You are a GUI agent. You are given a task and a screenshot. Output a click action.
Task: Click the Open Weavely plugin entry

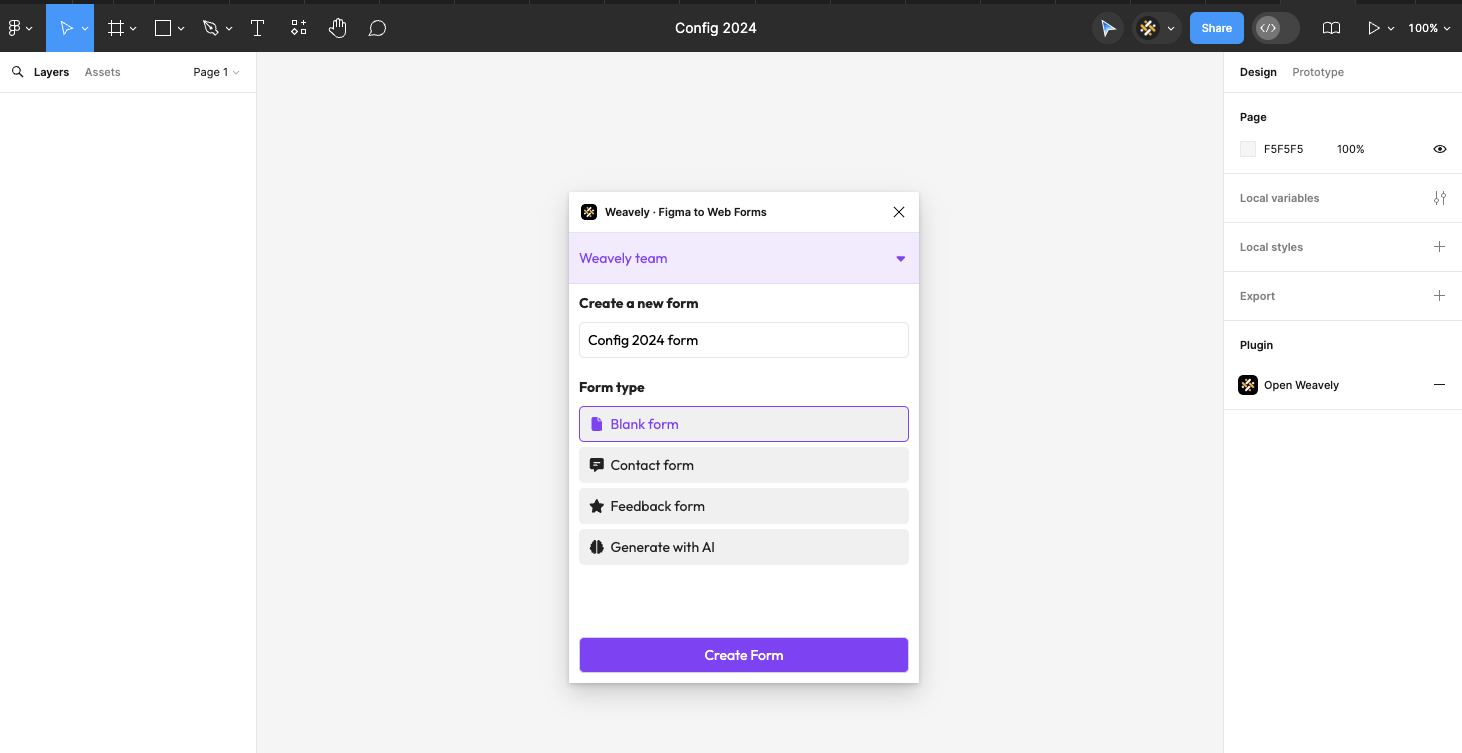point(1301,385)
